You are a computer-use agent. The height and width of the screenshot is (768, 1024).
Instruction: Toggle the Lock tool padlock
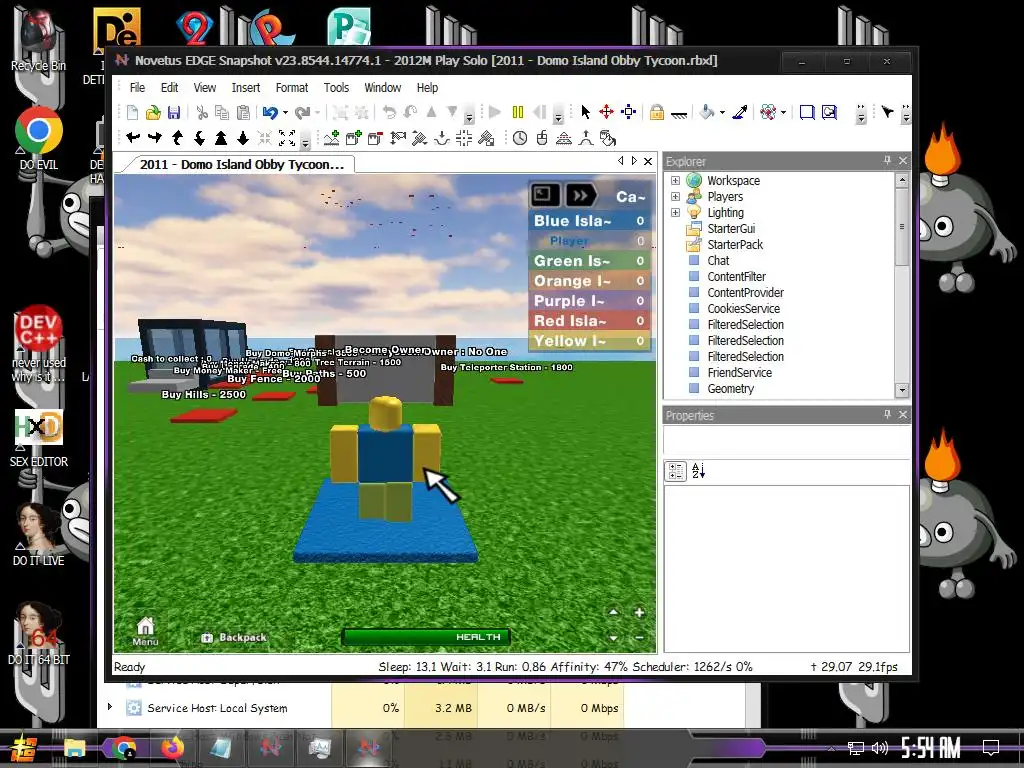[x=656, y=112]
